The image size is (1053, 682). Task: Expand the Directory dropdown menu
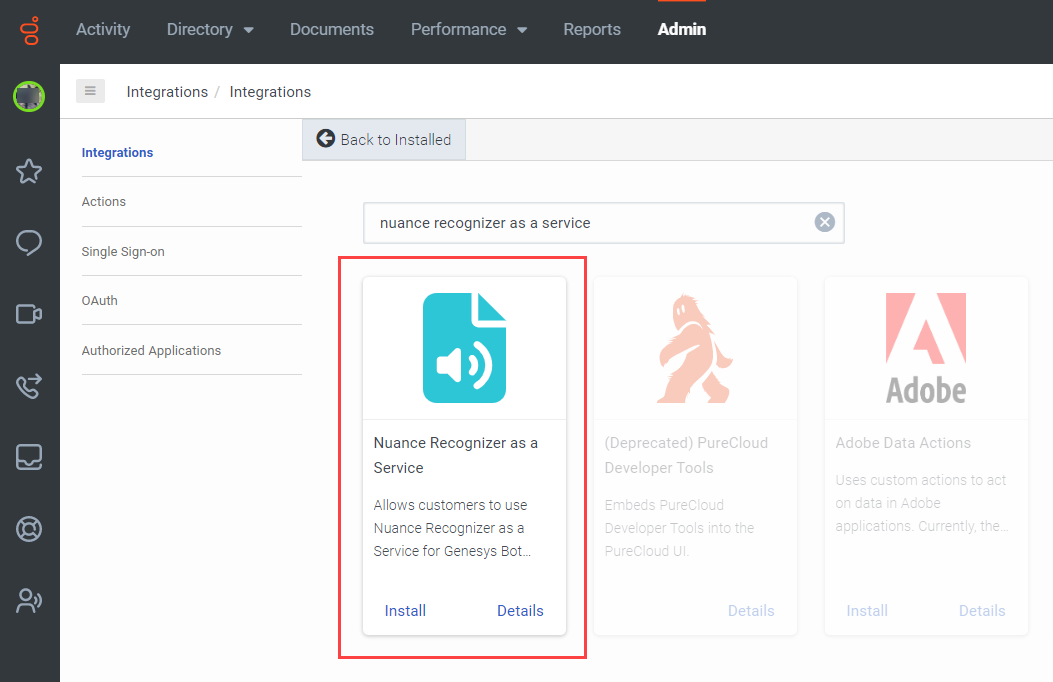210,30
